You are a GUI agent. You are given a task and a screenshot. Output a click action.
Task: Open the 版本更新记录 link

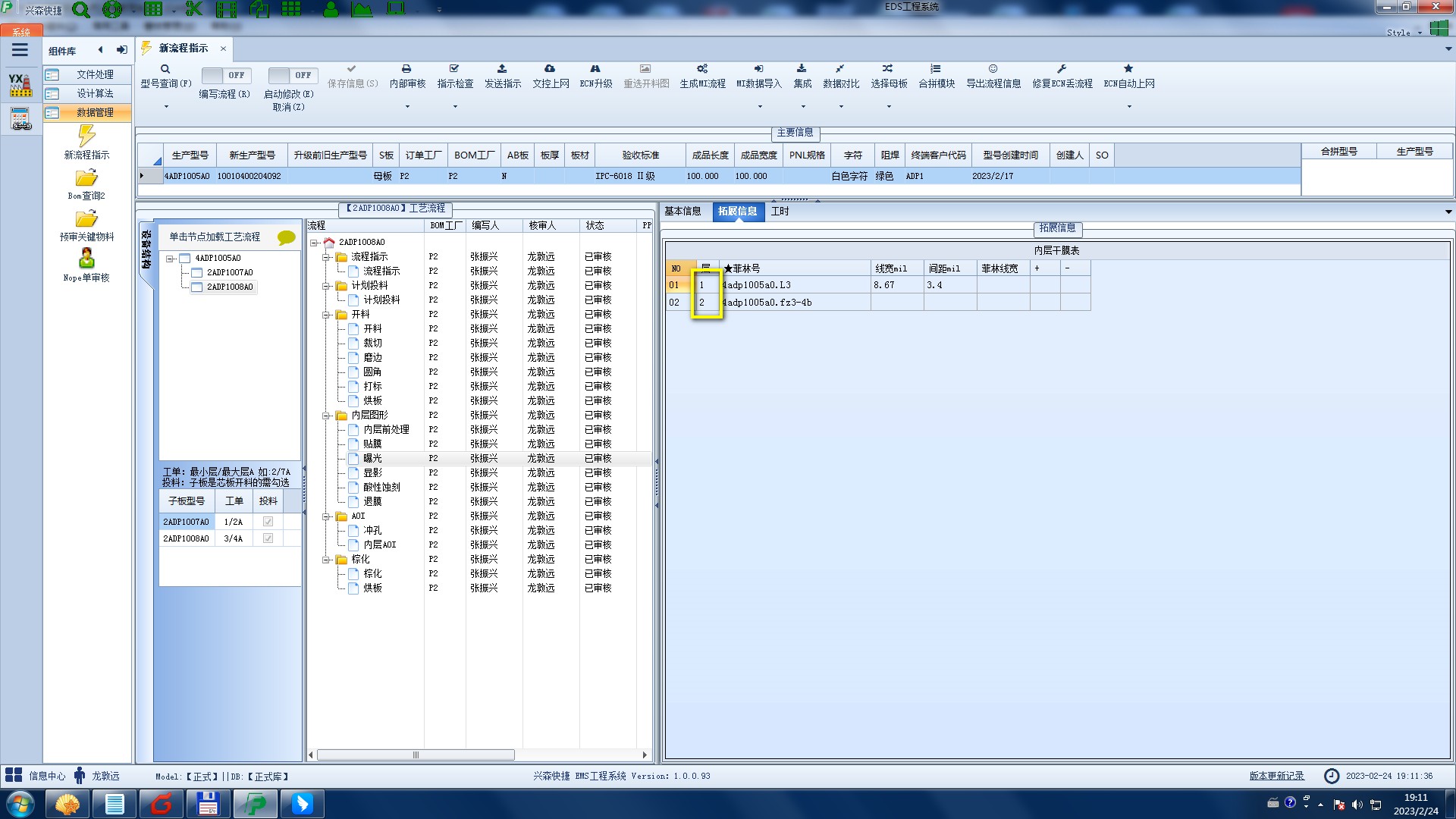(x=1276, y=776)
